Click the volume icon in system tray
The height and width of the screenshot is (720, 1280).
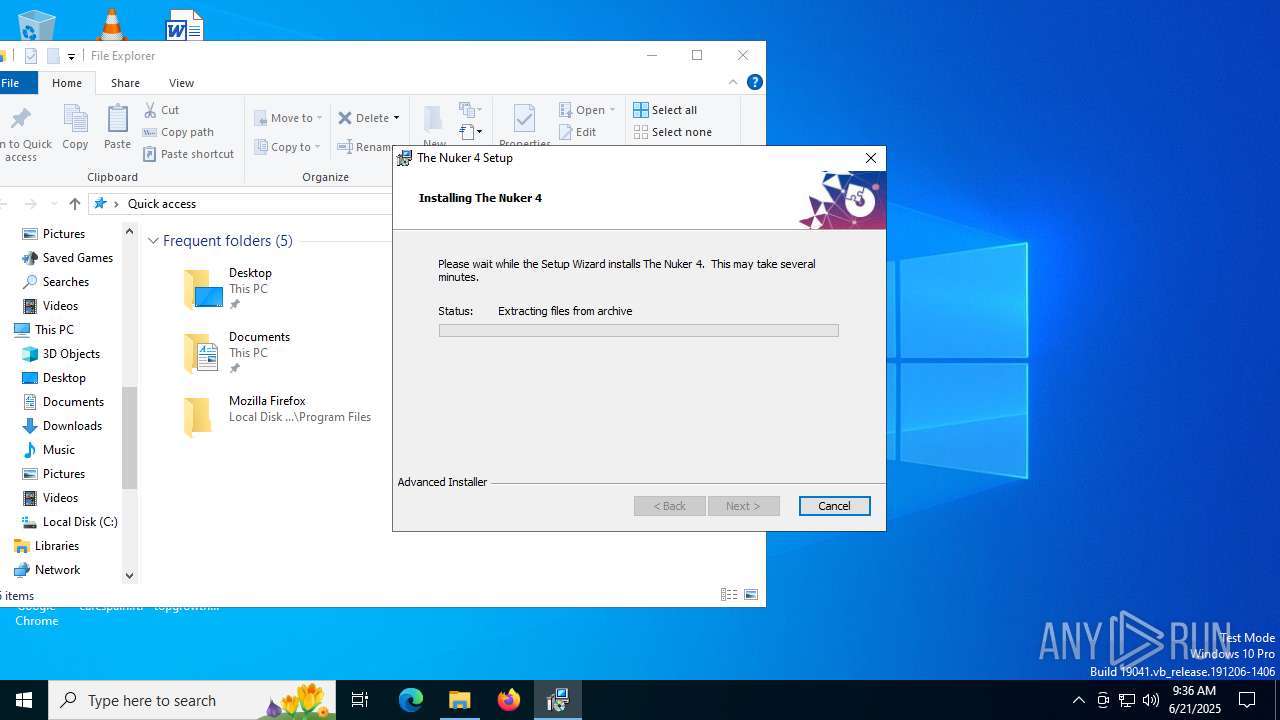(x=1150, y=700)
